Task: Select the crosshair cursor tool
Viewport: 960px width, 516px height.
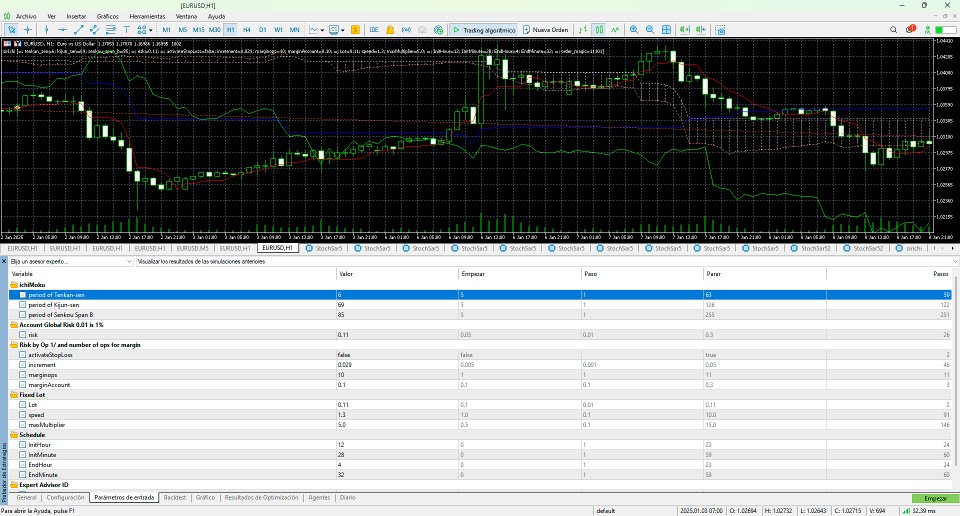Action: point(27,30)
